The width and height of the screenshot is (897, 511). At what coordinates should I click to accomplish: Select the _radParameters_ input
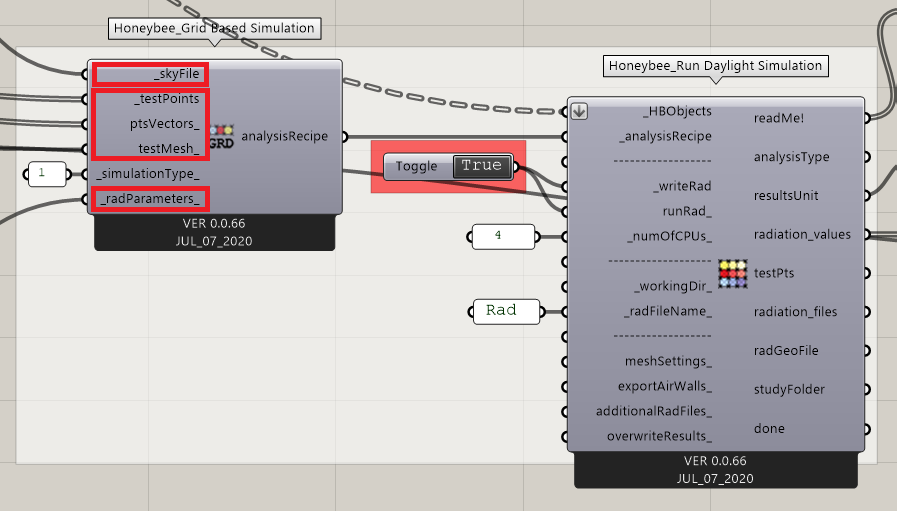pos(150,199)
